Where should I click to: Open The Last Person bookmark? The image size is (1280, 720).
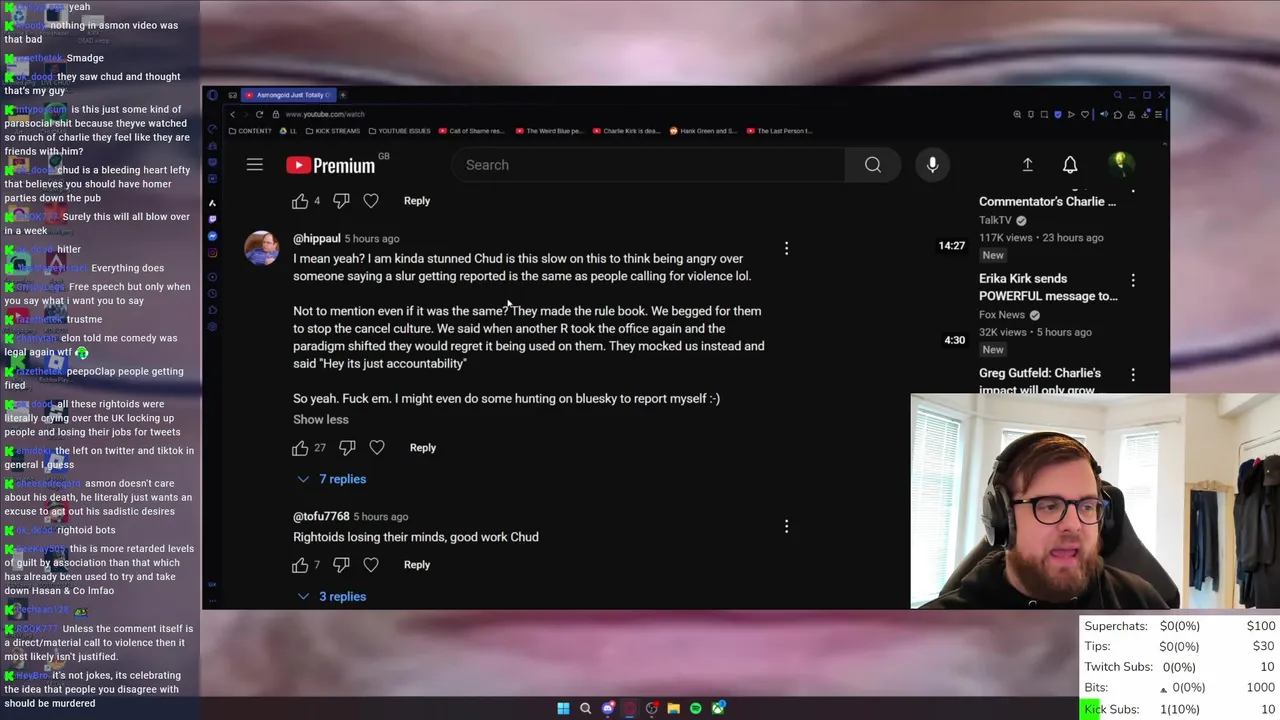click(780, 131)
